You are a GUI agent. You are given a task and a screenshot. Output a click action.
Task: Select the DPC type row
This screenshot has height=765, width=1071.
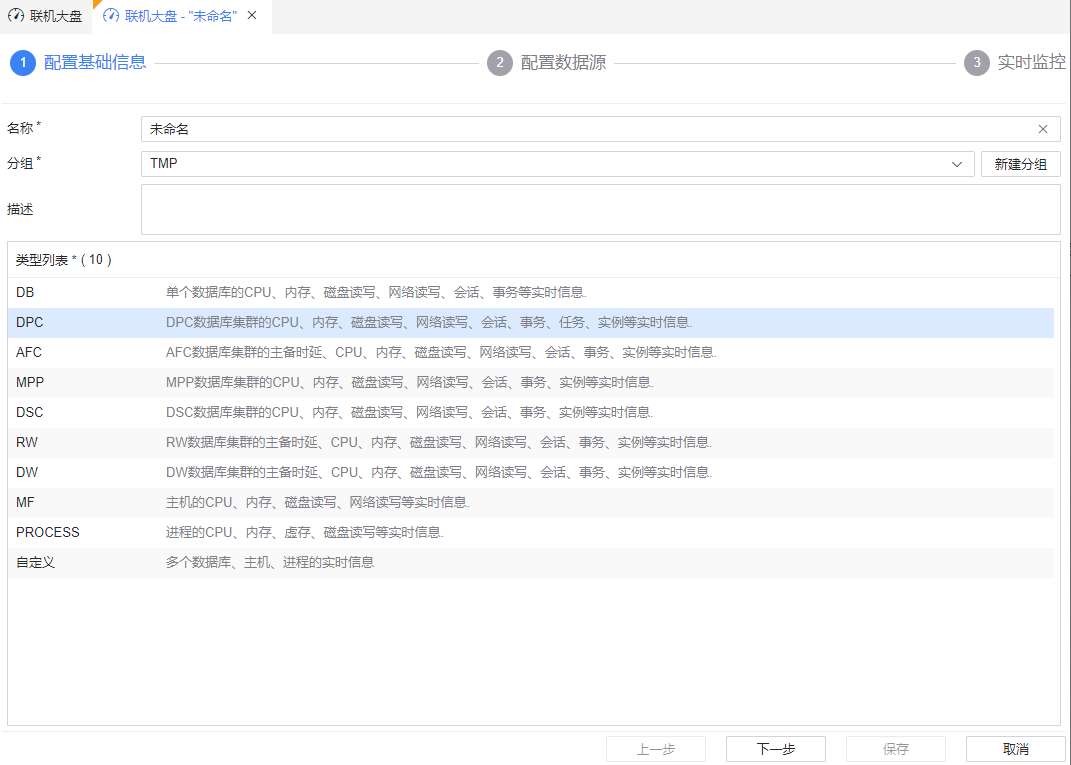pos(531,322)
